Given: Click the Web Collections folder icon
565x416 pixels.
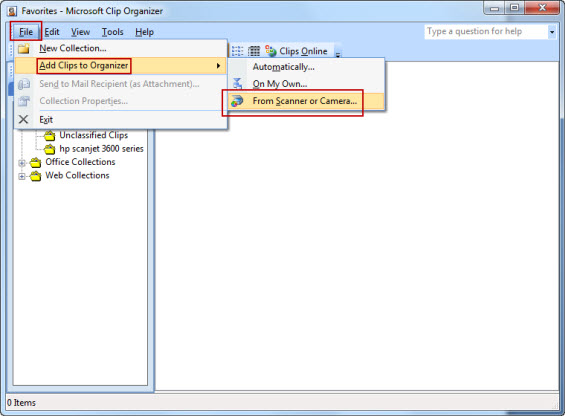Looking at the screenshot, I should [x=35, y=176].
